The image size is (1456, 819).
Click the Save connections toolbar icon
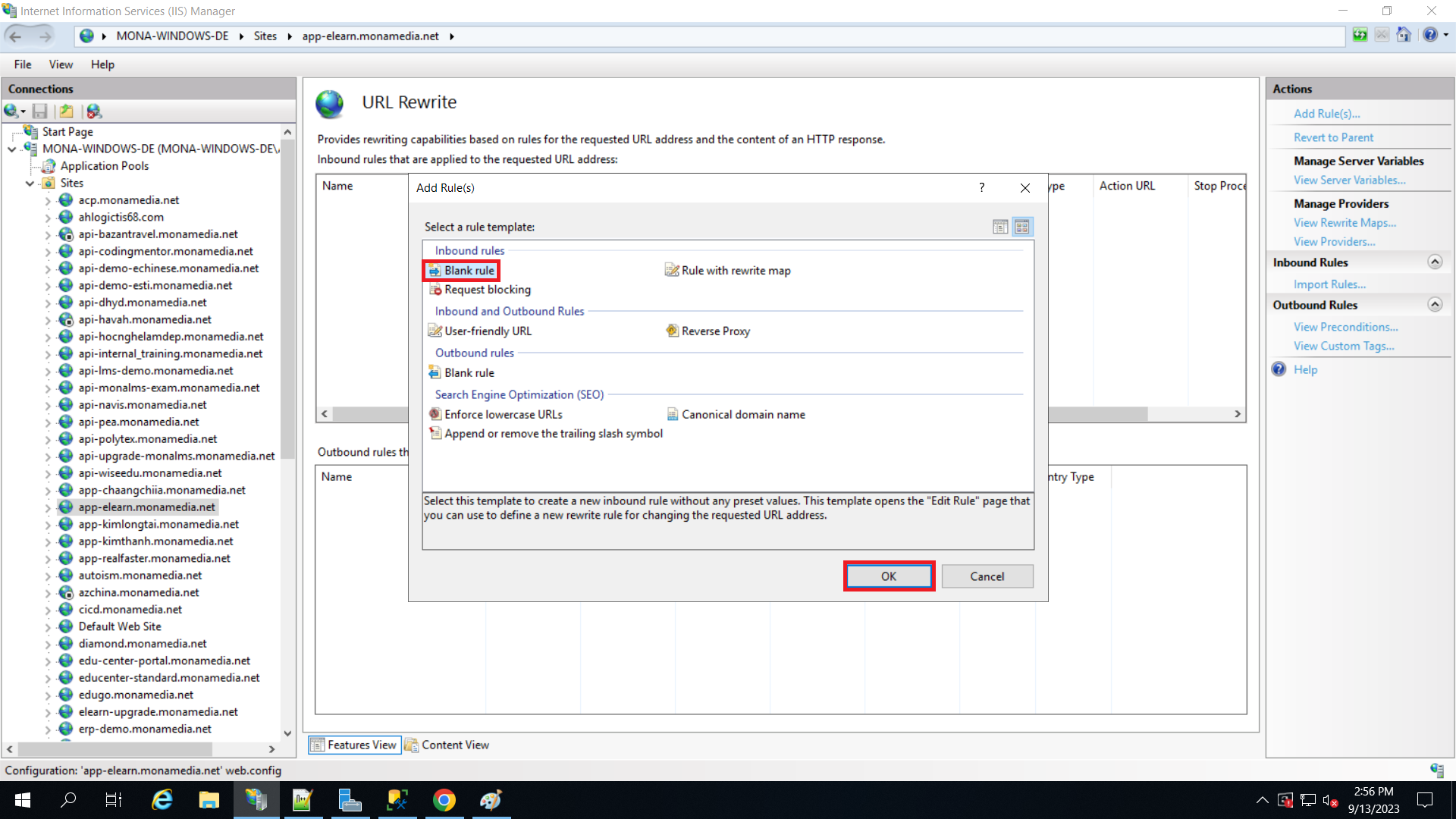pyautogui.click(x=40, y=111)
